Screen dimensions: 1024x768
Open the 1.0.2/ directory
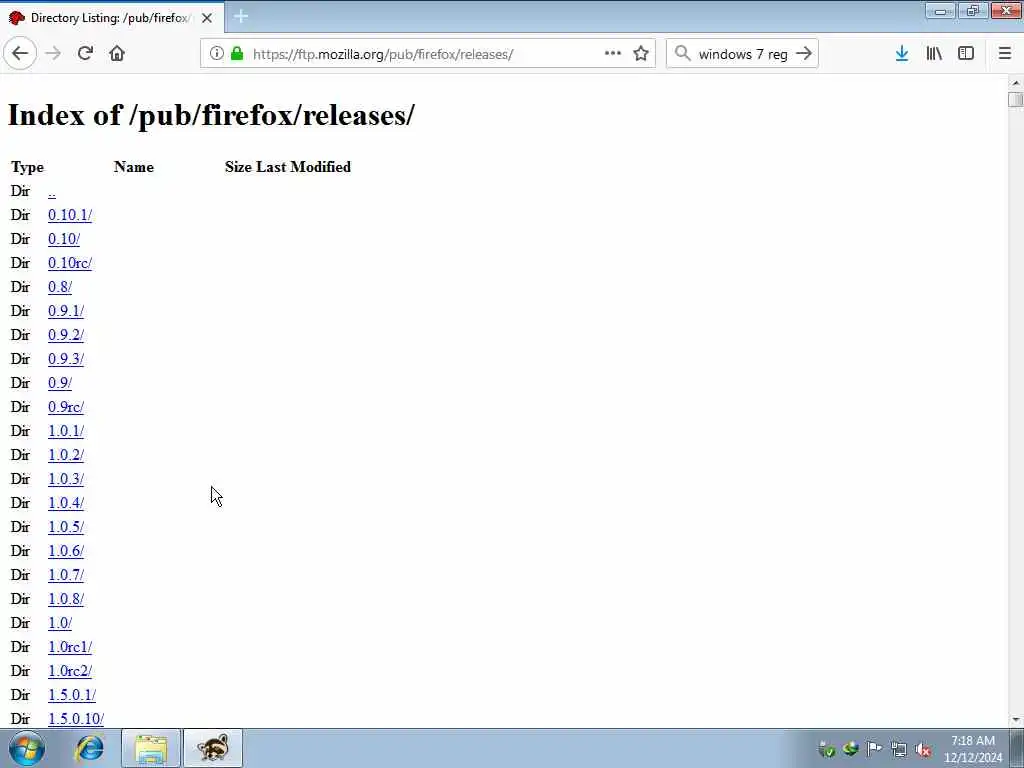pos(66,456)
